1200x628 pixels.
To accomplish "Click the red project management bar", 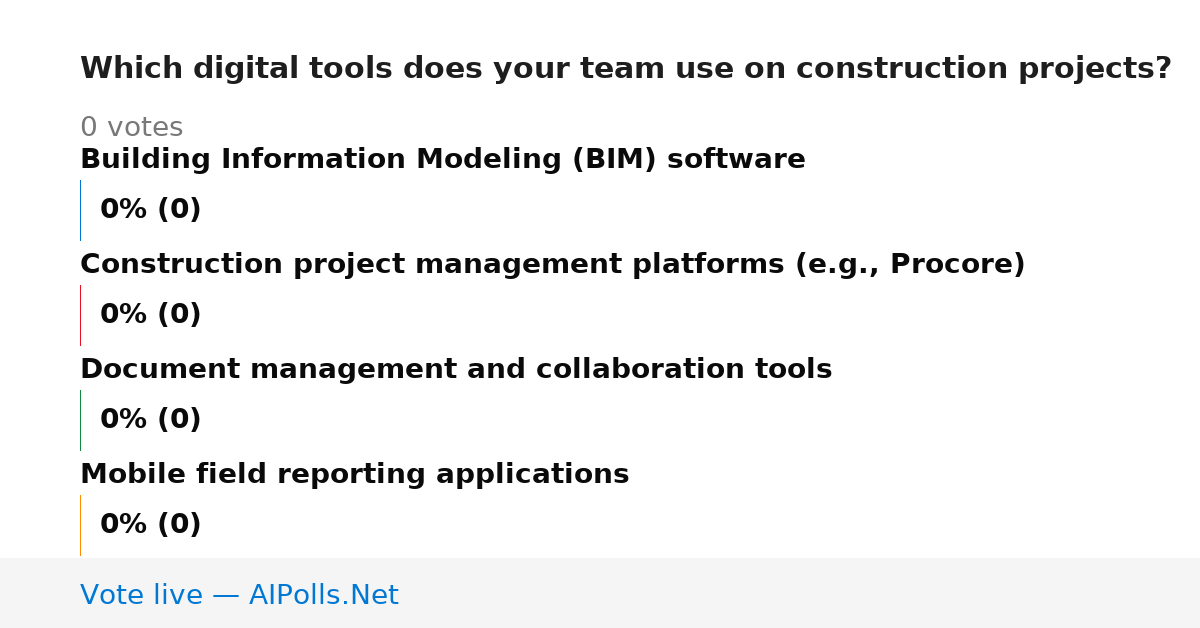I will point(81,315).
